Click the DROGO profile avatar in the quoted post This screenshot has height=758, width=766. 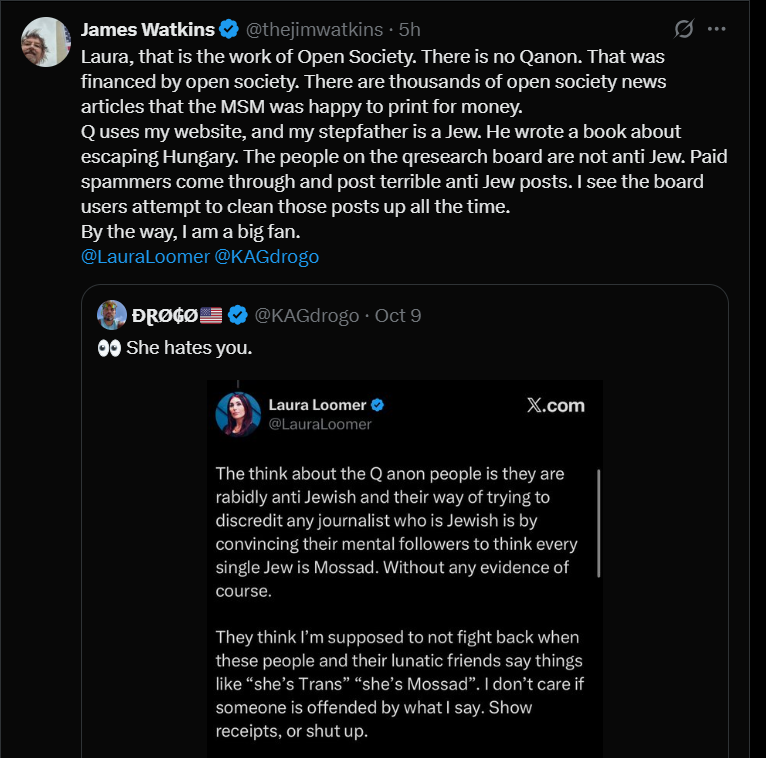click(x=112, y=315)
